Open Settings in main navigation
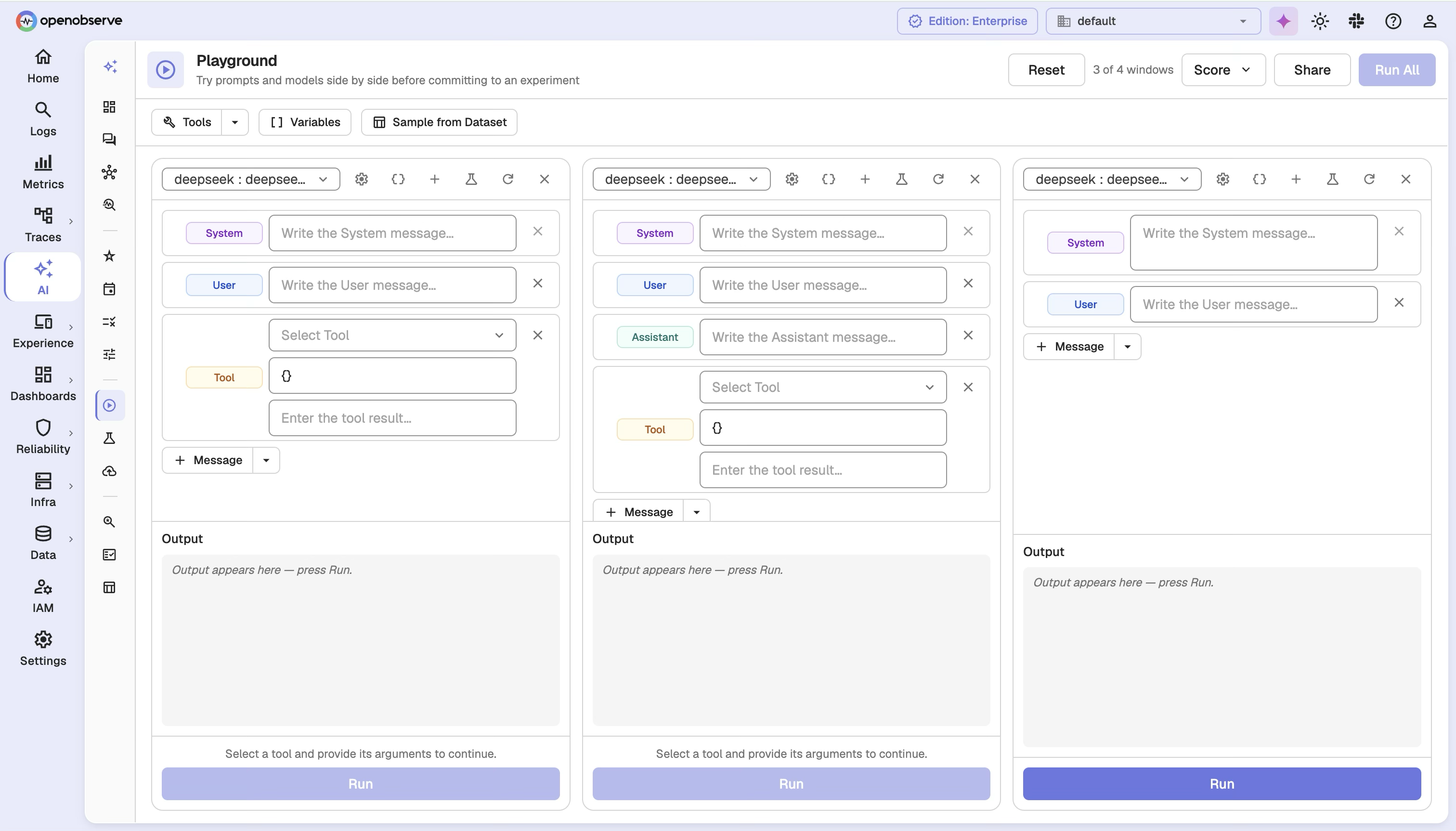Image resolution: width=1456 pixels, height=831 pixels. click(43, 649)
